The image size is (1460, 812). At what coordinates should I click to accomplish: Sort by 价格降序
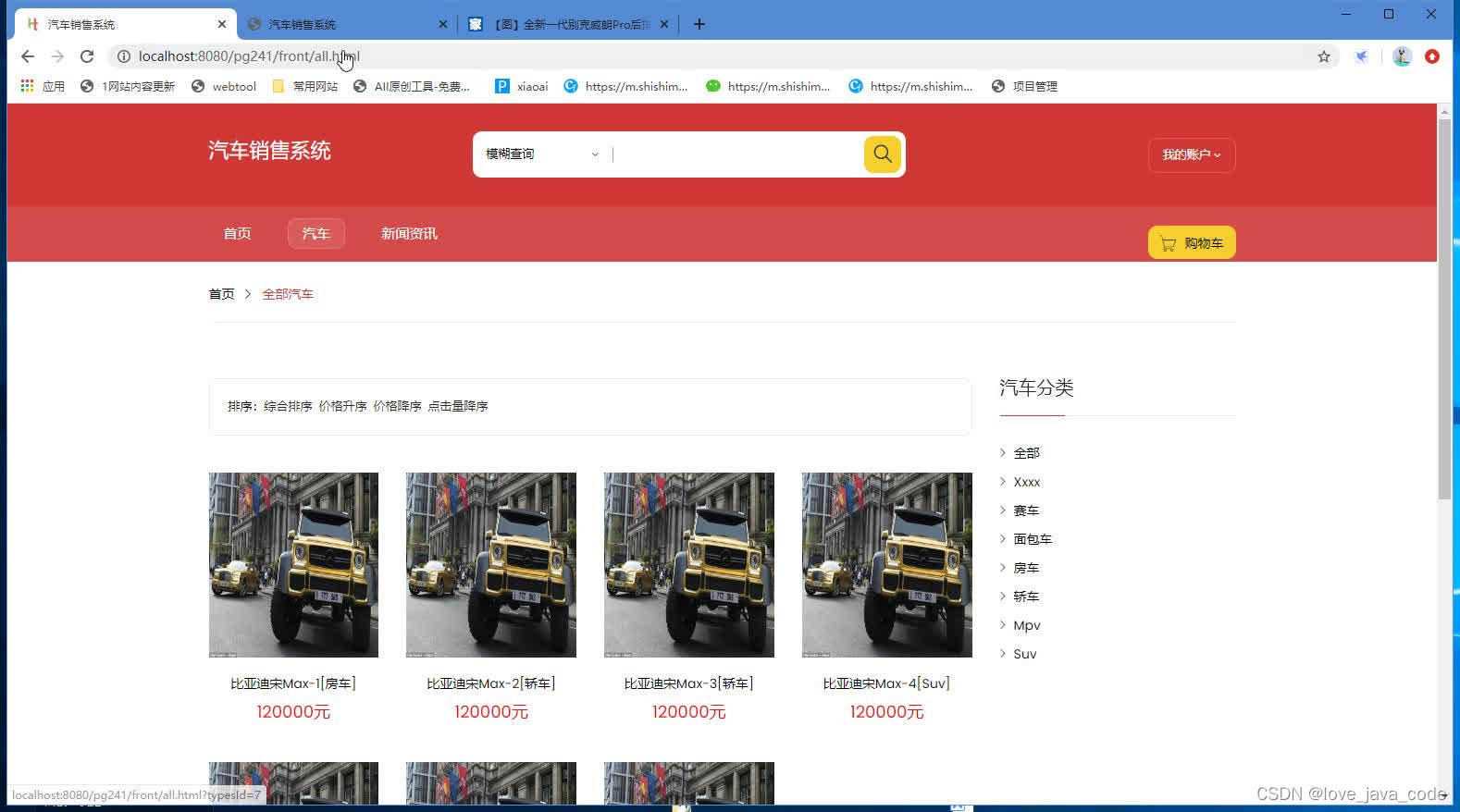397,406
